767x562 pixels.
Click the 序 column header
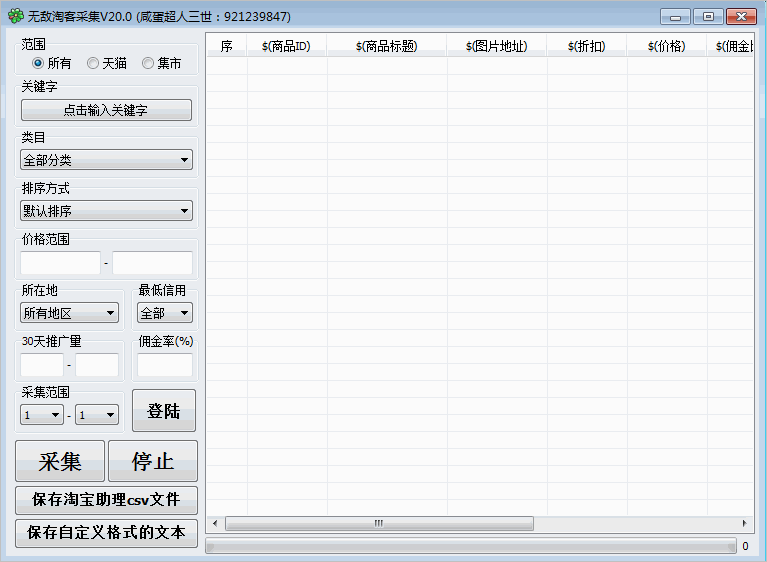pos(226,46)
